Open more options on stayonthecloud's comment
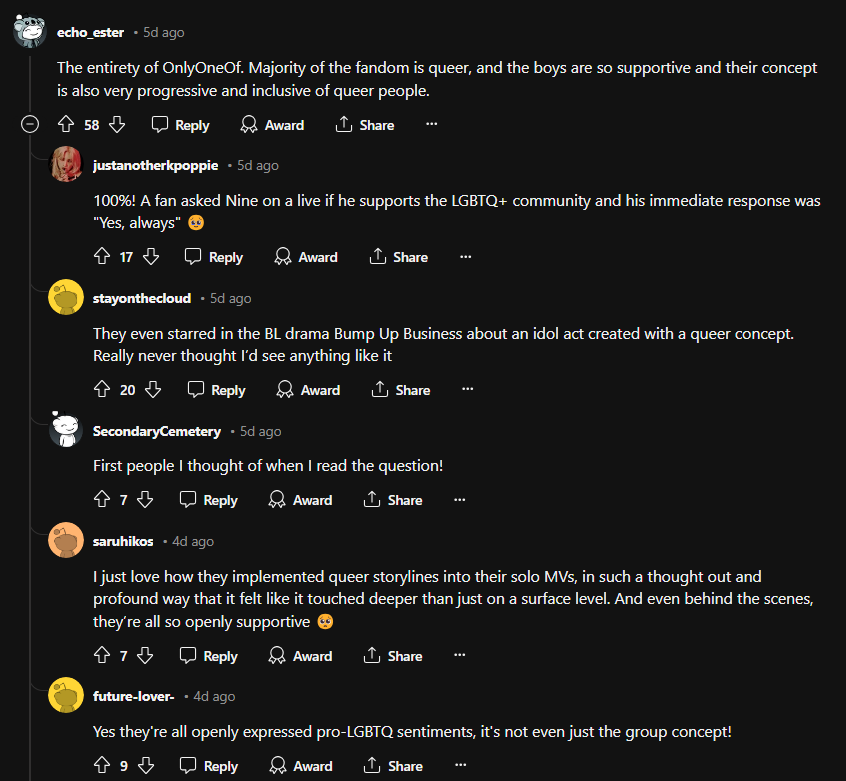Image resolution: width=846 pixels, height=781 pixels. pyautogui.click(x=467, y=390)
